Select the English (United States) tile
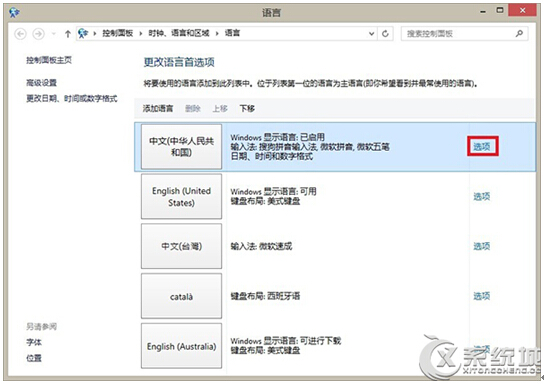 pos(181,197)
